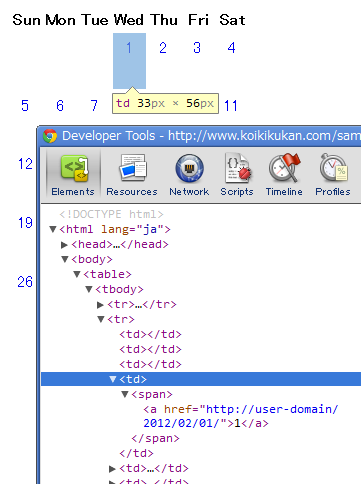Click the Sat column header
The image size is (361, 484).
232,20
